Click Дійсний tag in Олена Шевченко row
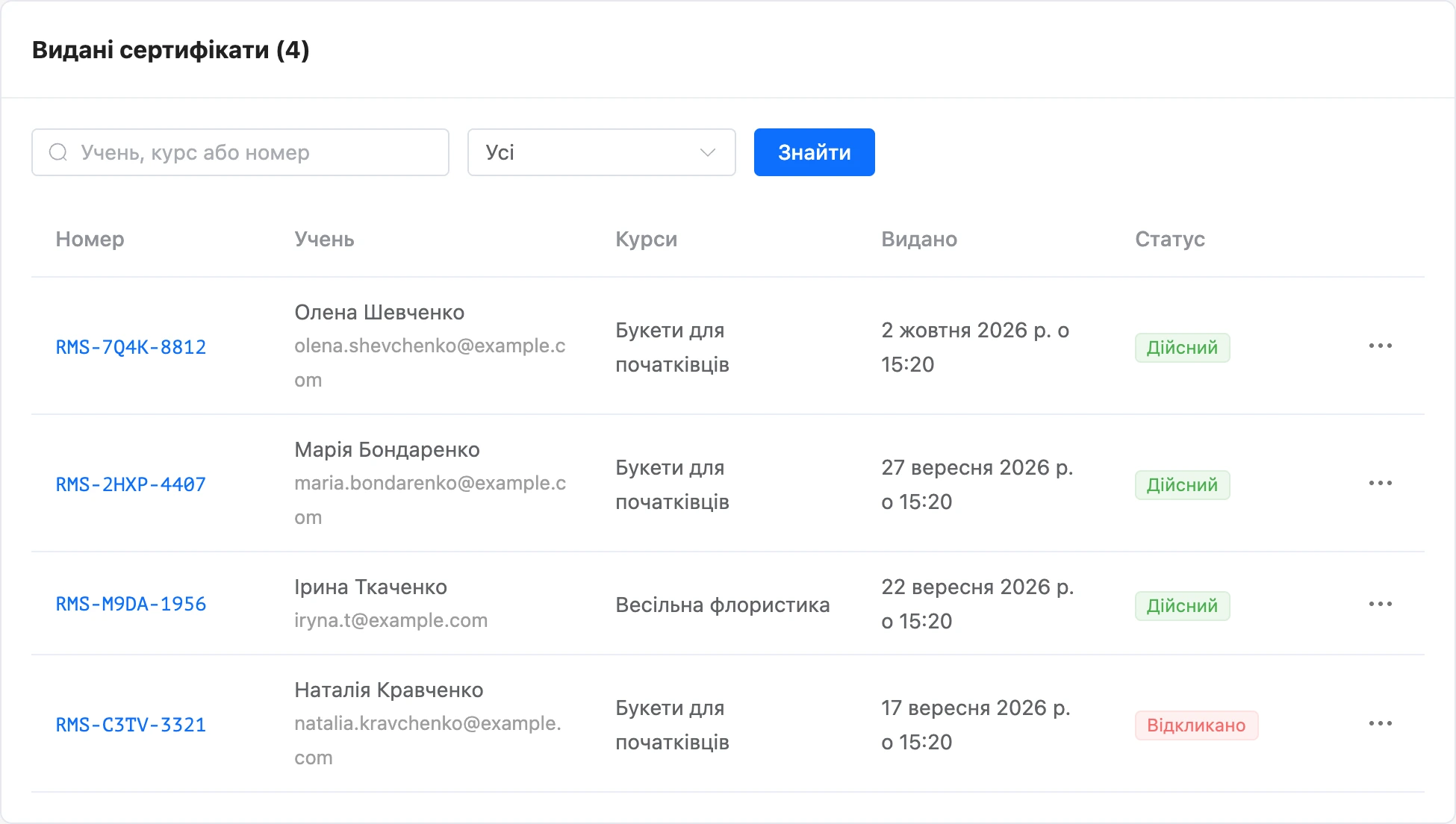The width and height of the screenshot is (1456, 824). 1182,348
